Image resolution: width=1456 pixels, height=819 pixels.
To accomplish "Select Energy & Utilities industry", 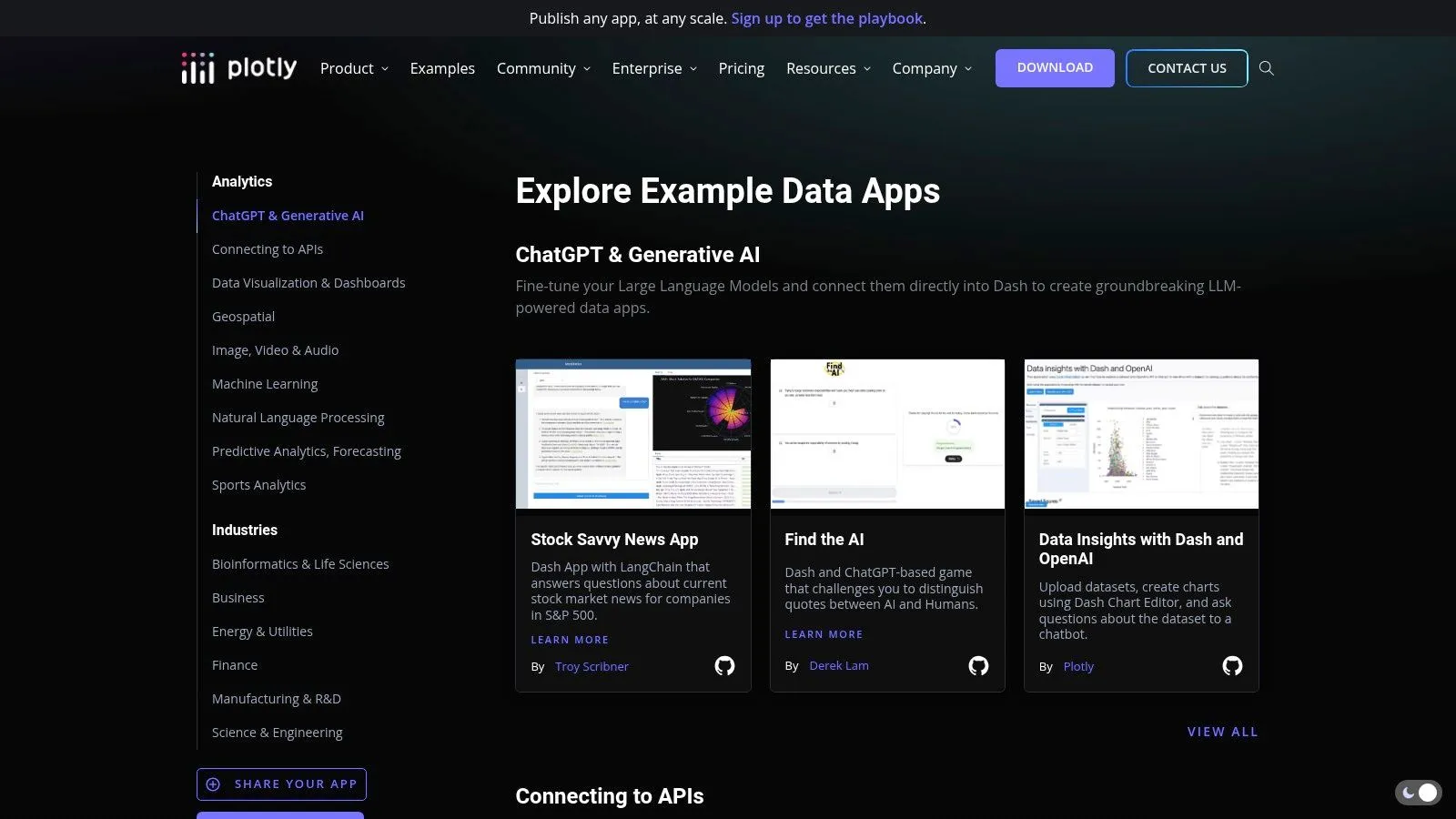I will click(x=262, y=632).
